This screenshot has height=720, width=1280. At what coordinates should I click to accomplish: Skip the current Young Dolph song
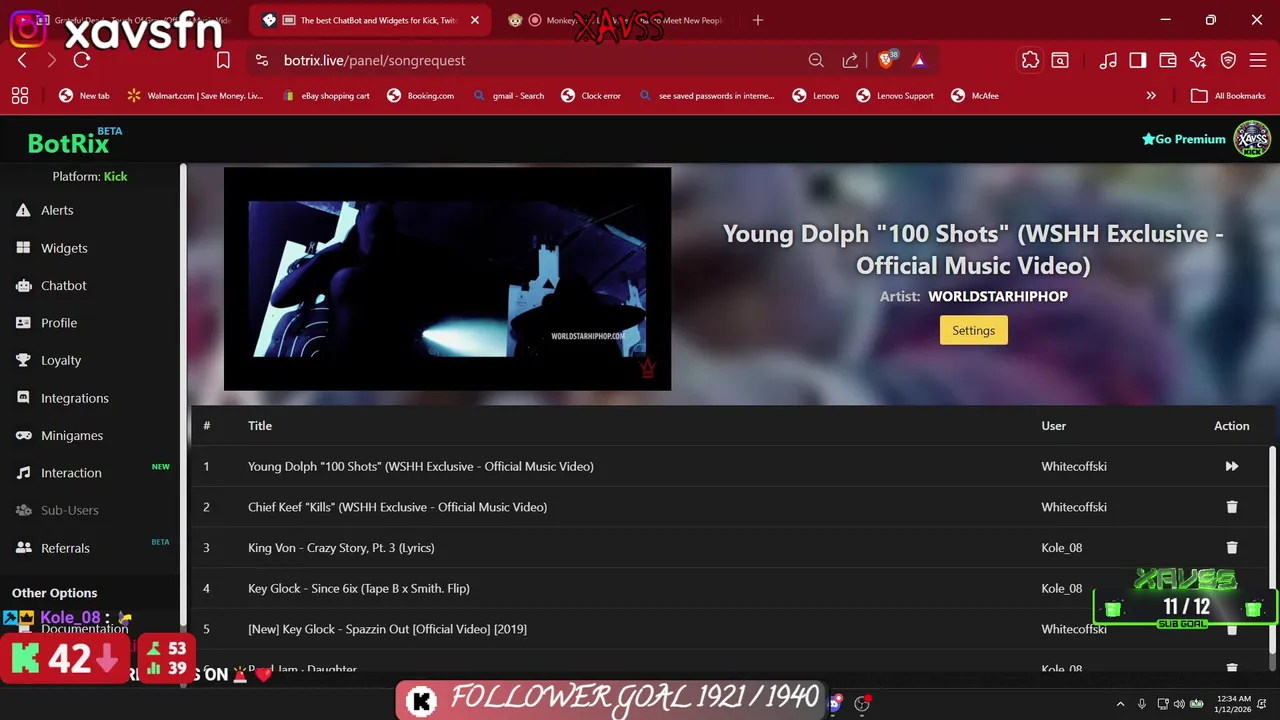1232,466
